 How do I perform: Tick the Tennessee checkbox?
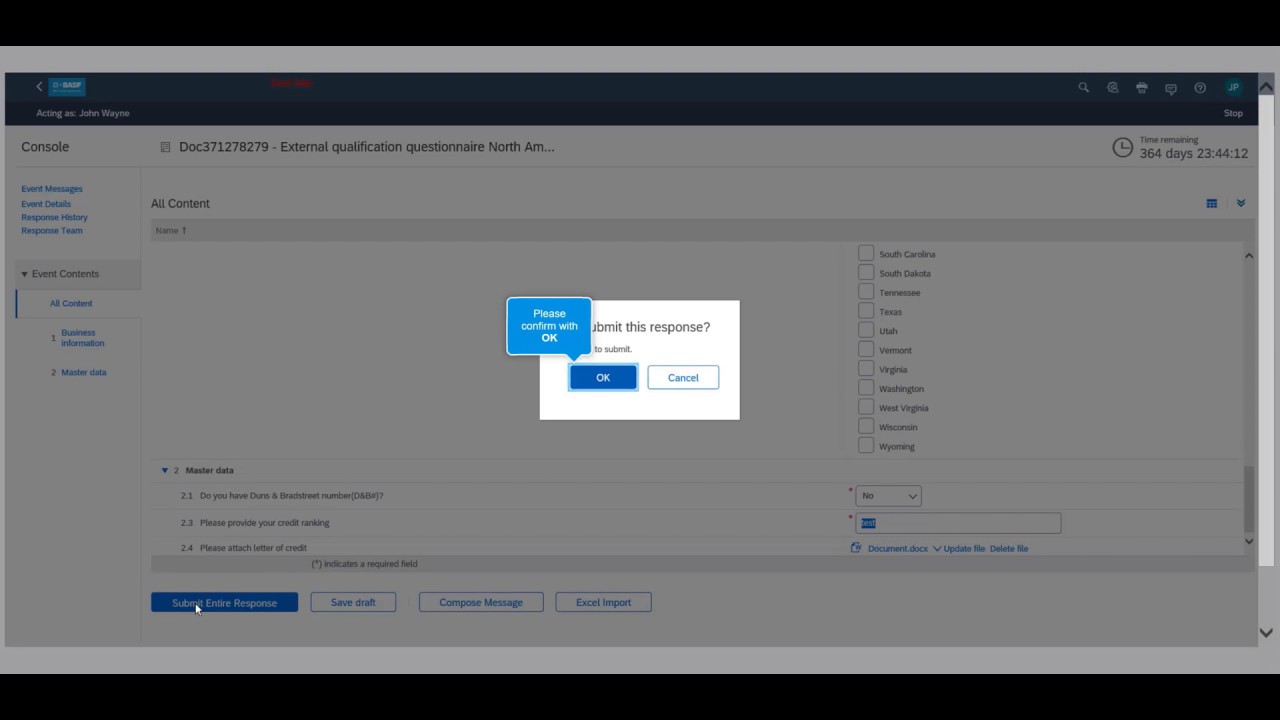click(866, 292)
